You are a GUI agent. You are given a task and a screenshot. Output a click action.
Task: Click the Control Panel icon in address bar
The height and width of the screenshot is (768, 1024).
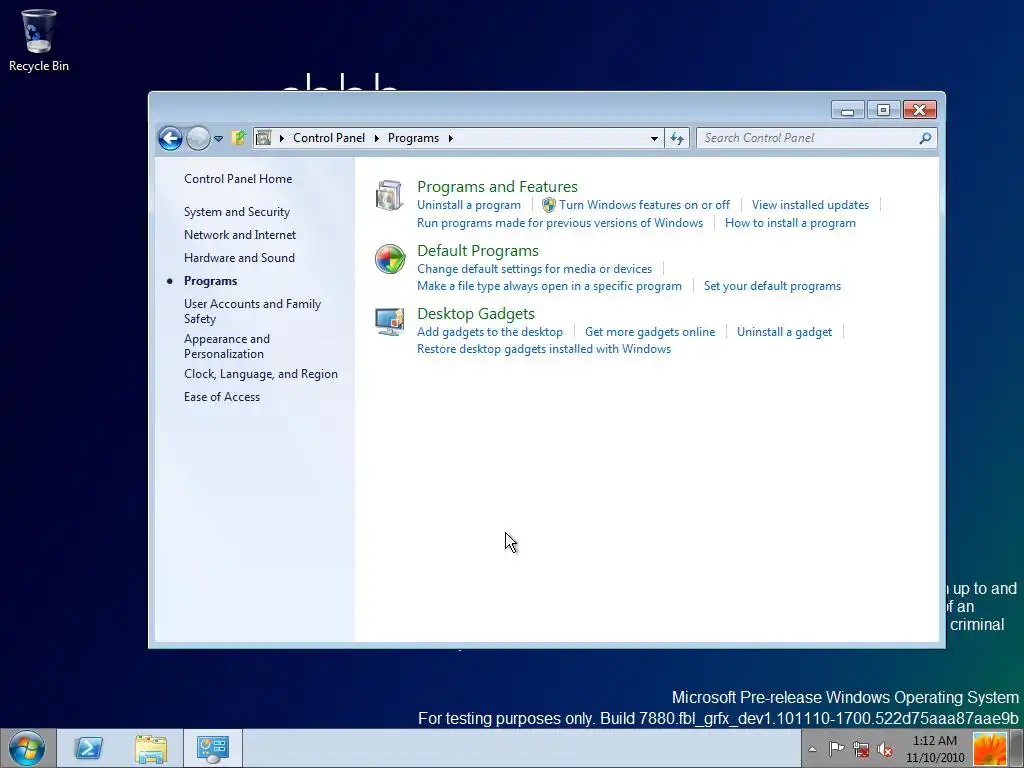point(264,138)
